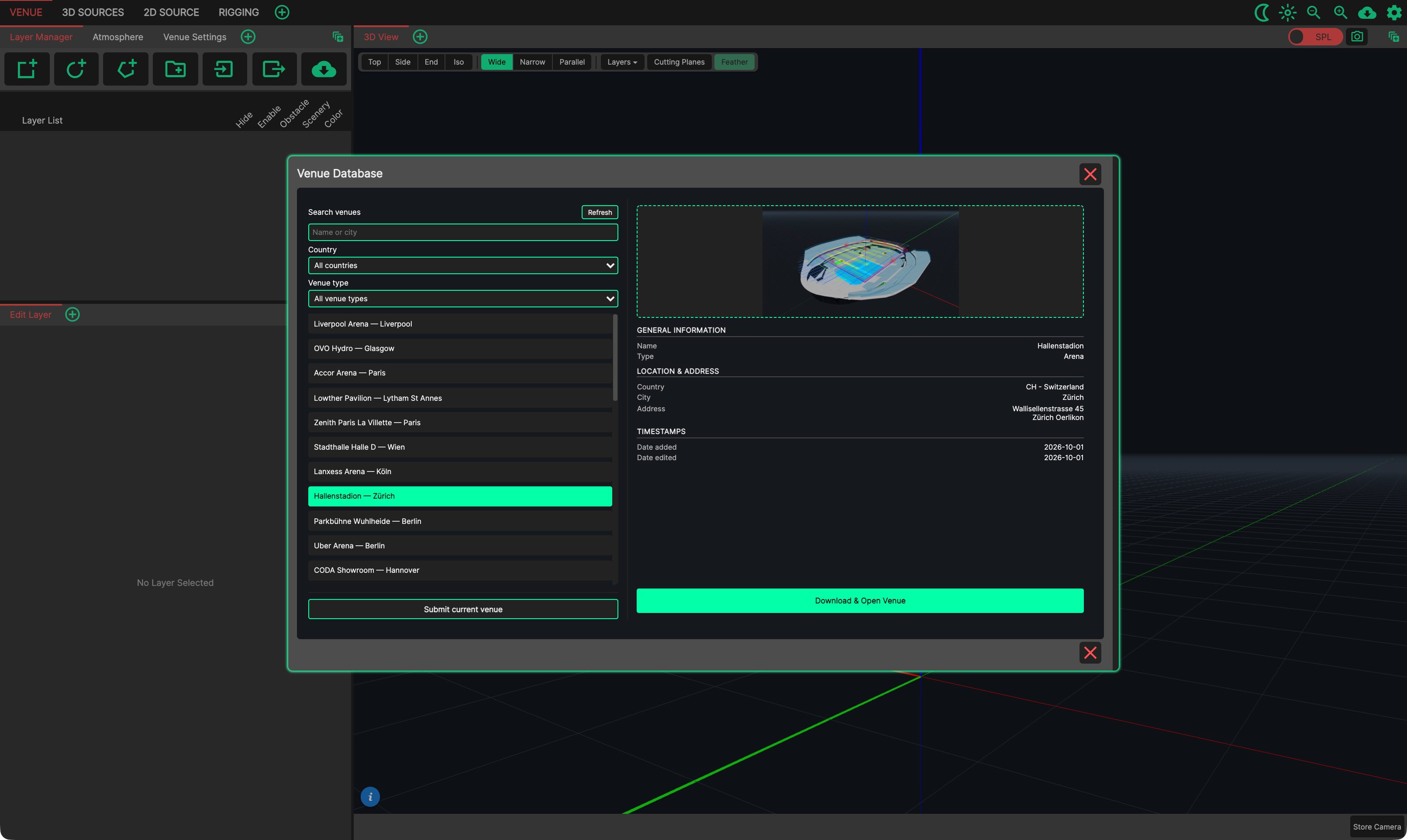The height and width of the screenshot is (840, 1407).
Task: Click the venue list scrollbar
Action: (x=615, y=358)
